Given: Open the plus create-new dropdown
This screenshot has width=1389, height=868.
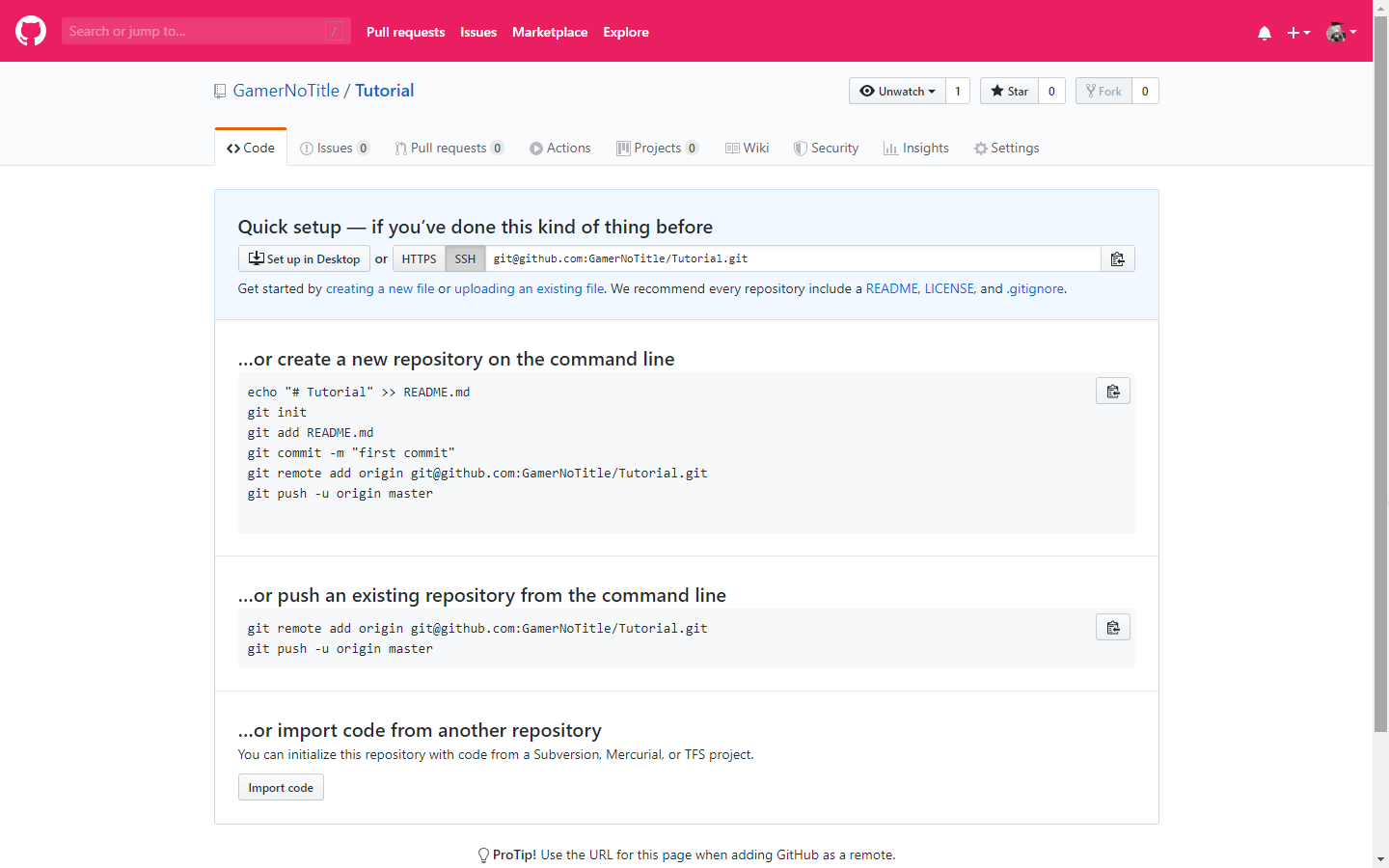Looking at the screenshot, I should (x=1298, y=33).
